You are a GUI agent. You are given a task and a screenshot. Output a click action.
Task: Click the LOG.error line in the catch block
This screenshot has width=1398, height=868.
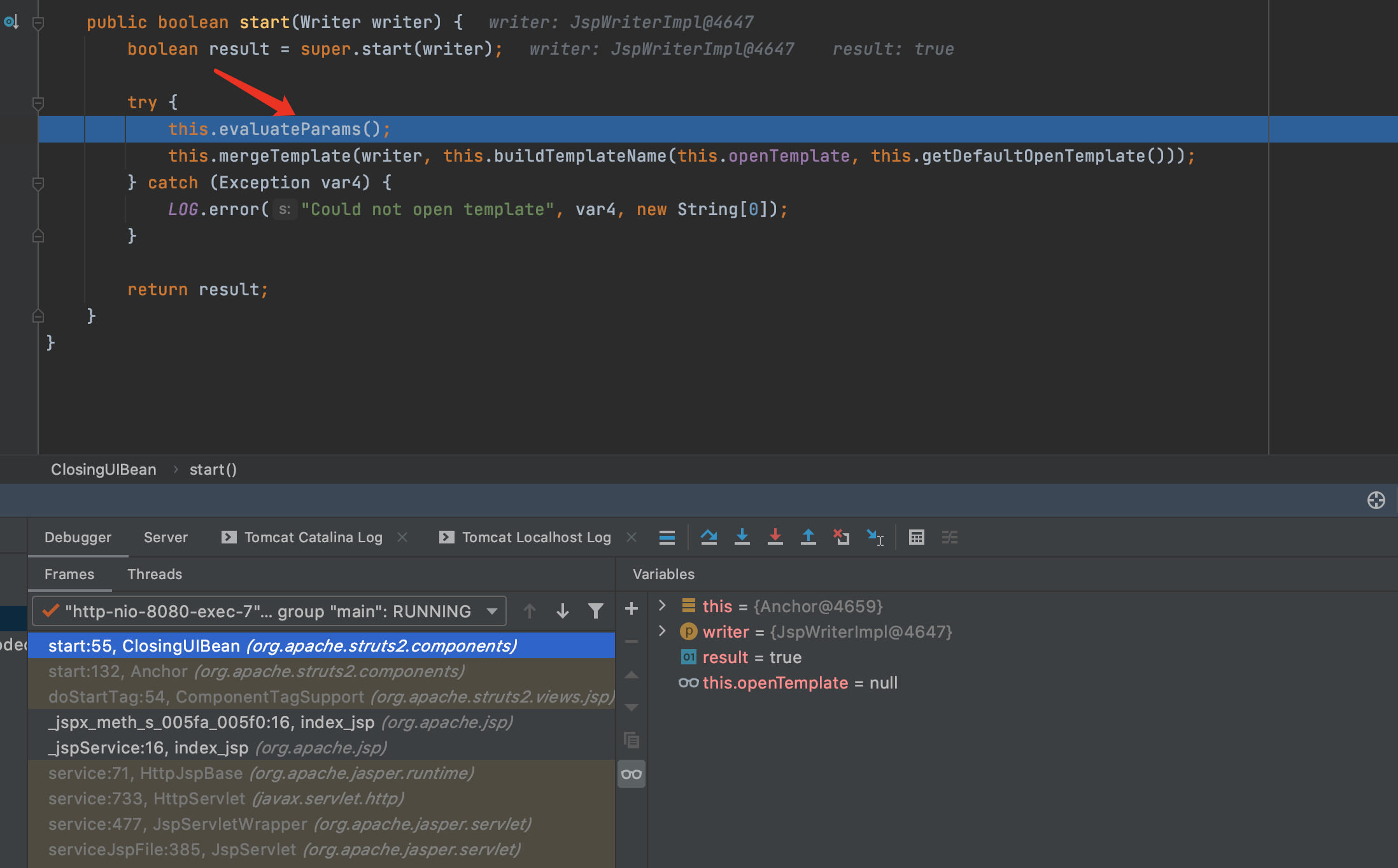[x=477, y=209]
